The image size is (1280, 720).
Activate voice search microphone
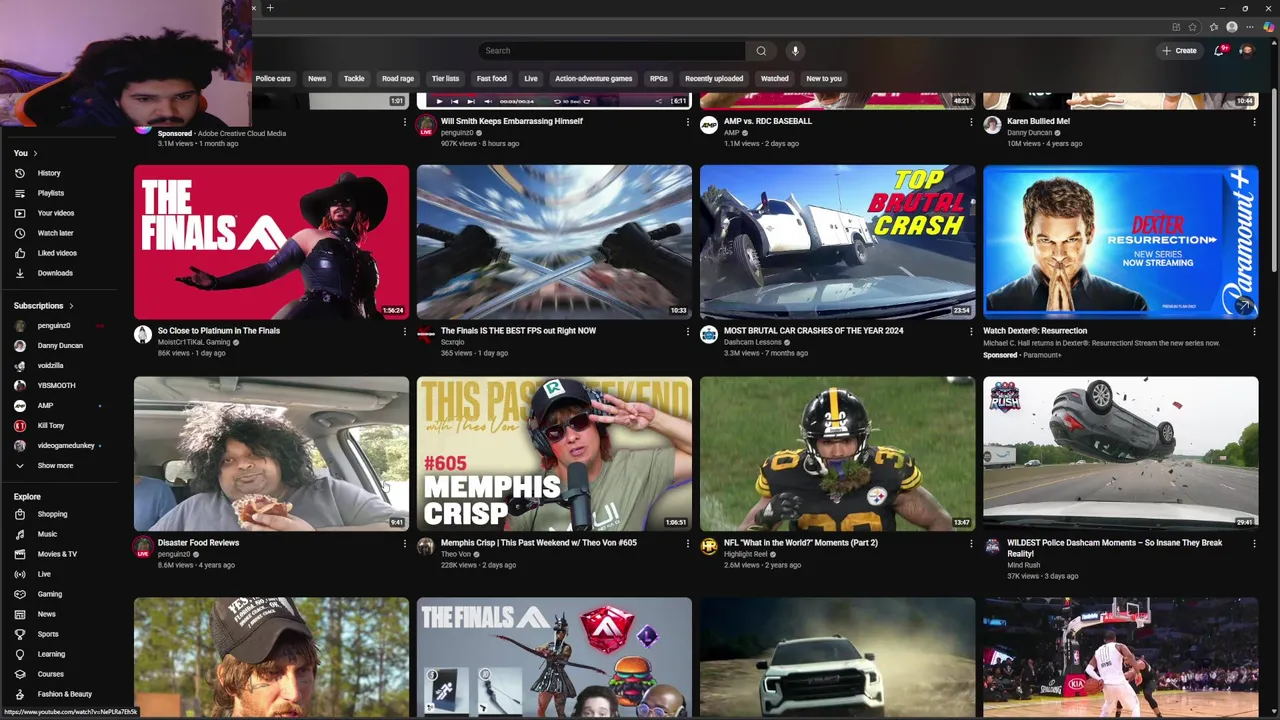click(x=795, y=51)
